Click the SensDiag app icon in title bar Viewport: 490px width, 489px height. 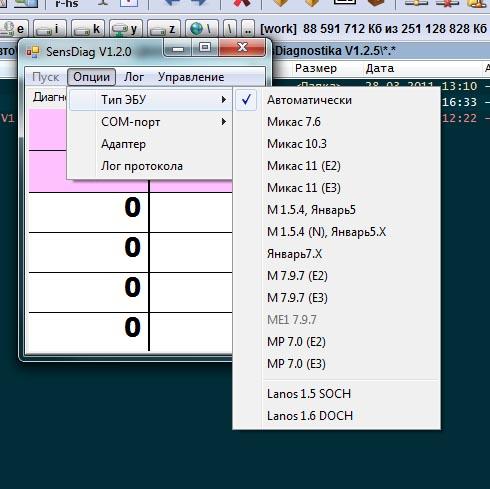pos(33,52)
